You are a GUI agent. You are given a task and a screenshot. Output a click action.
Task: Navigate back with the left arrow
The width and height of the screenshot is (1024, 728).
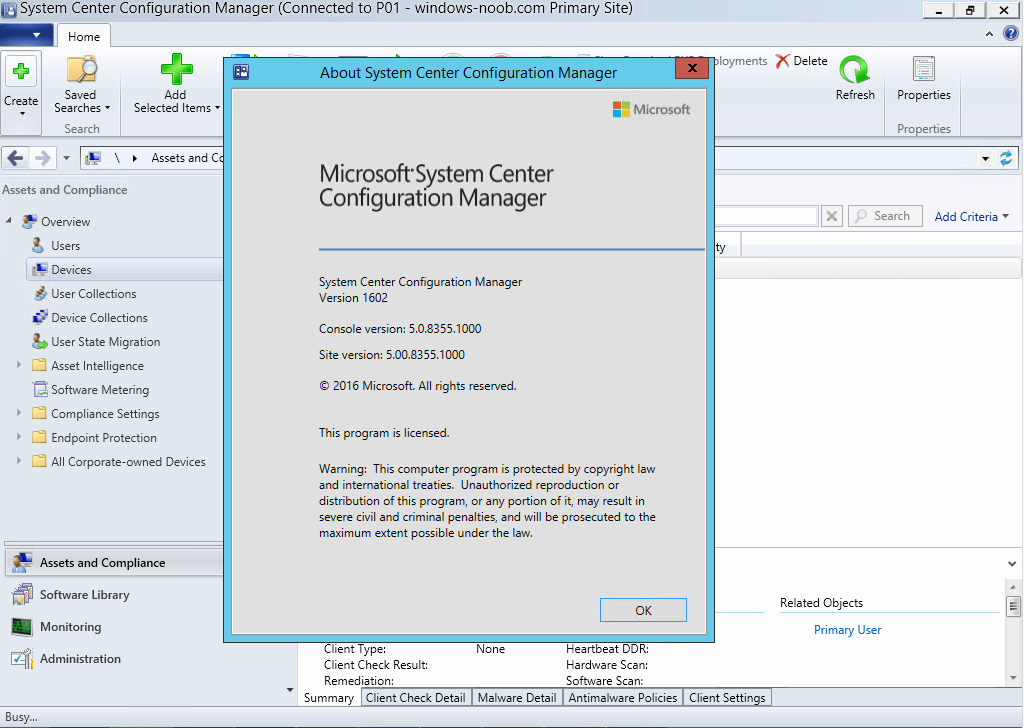coord(16,158)
